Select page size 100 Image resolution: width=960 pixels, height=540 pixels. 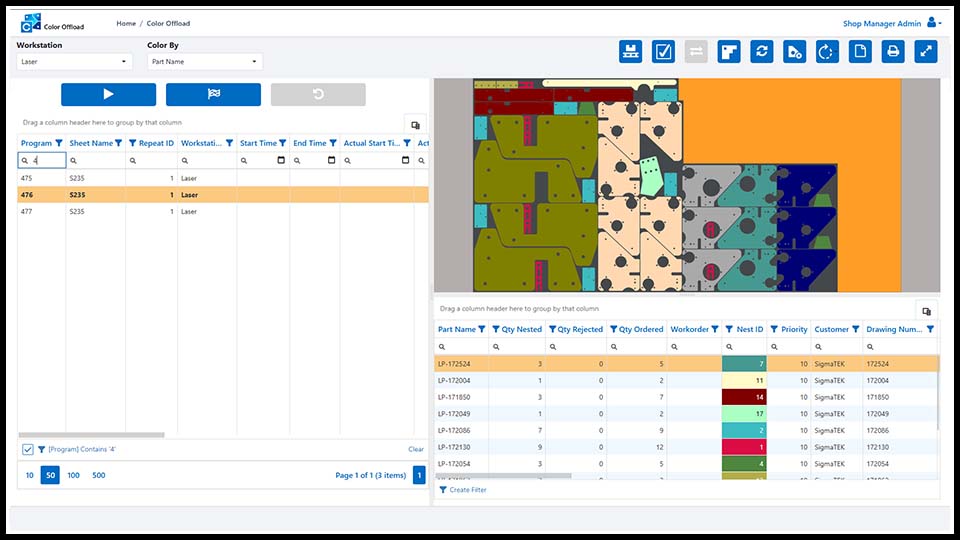73,476
